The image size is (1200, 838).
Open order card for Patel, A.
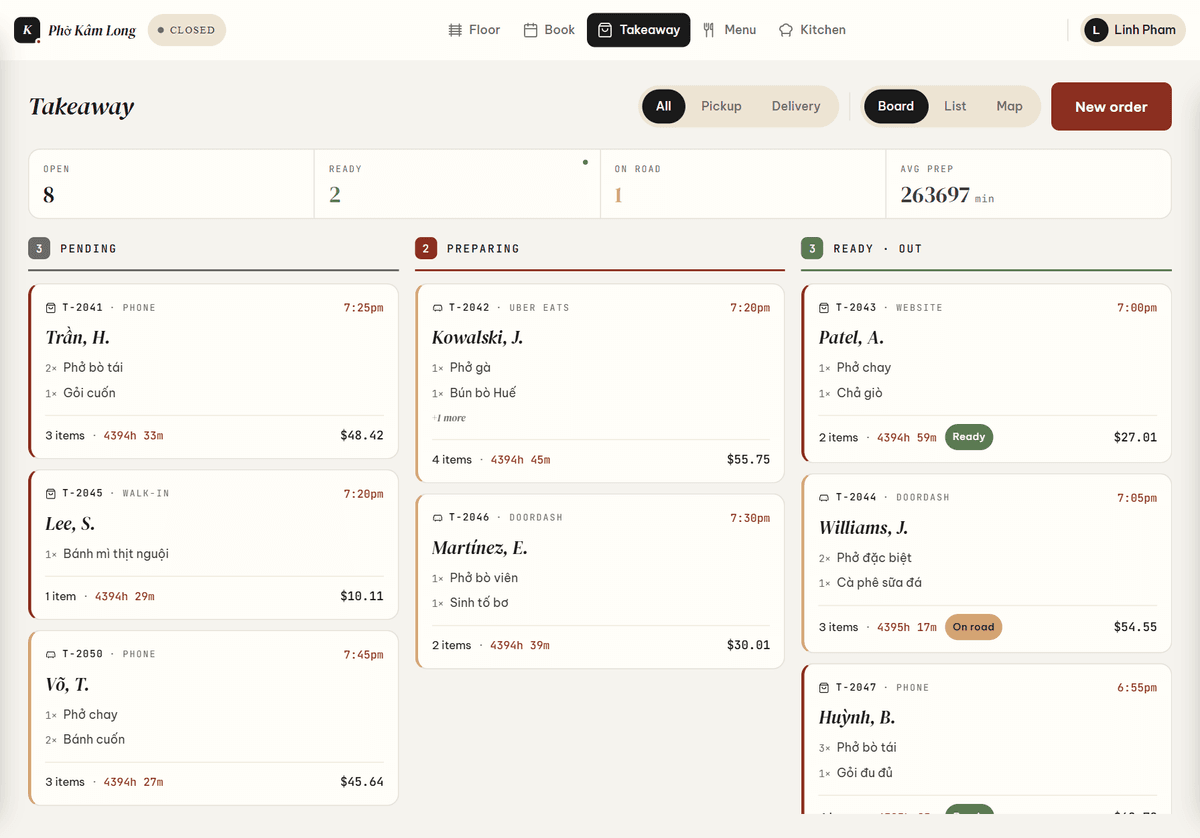click(986, 373)
